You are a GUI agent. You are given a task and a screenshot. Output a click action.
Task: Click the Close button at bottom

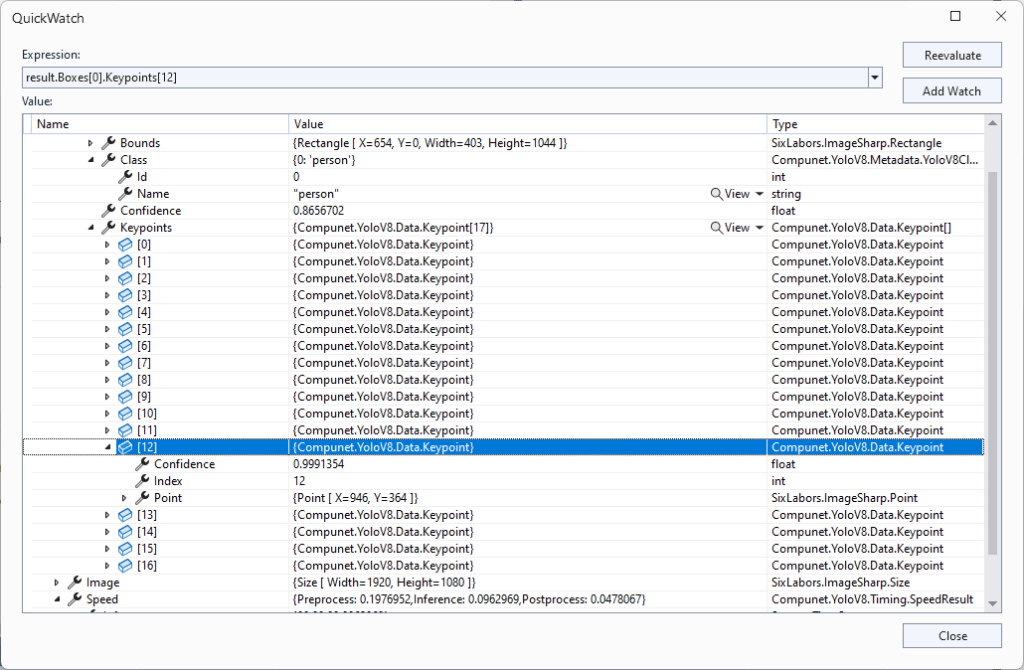point(951,636)
